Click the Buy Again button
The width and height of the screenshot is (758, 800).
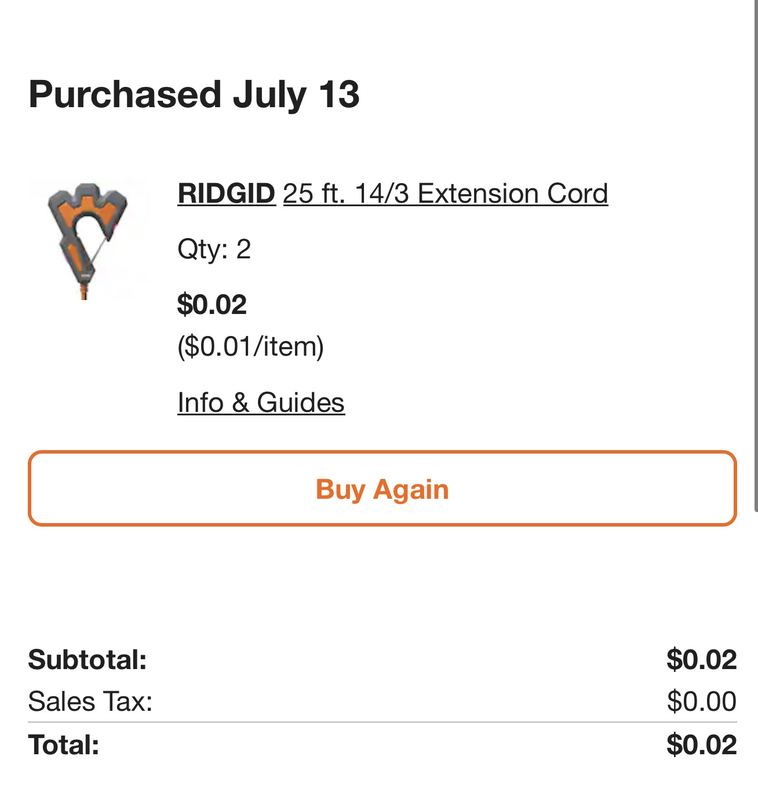pyautogui.click(x=382, y=488)
